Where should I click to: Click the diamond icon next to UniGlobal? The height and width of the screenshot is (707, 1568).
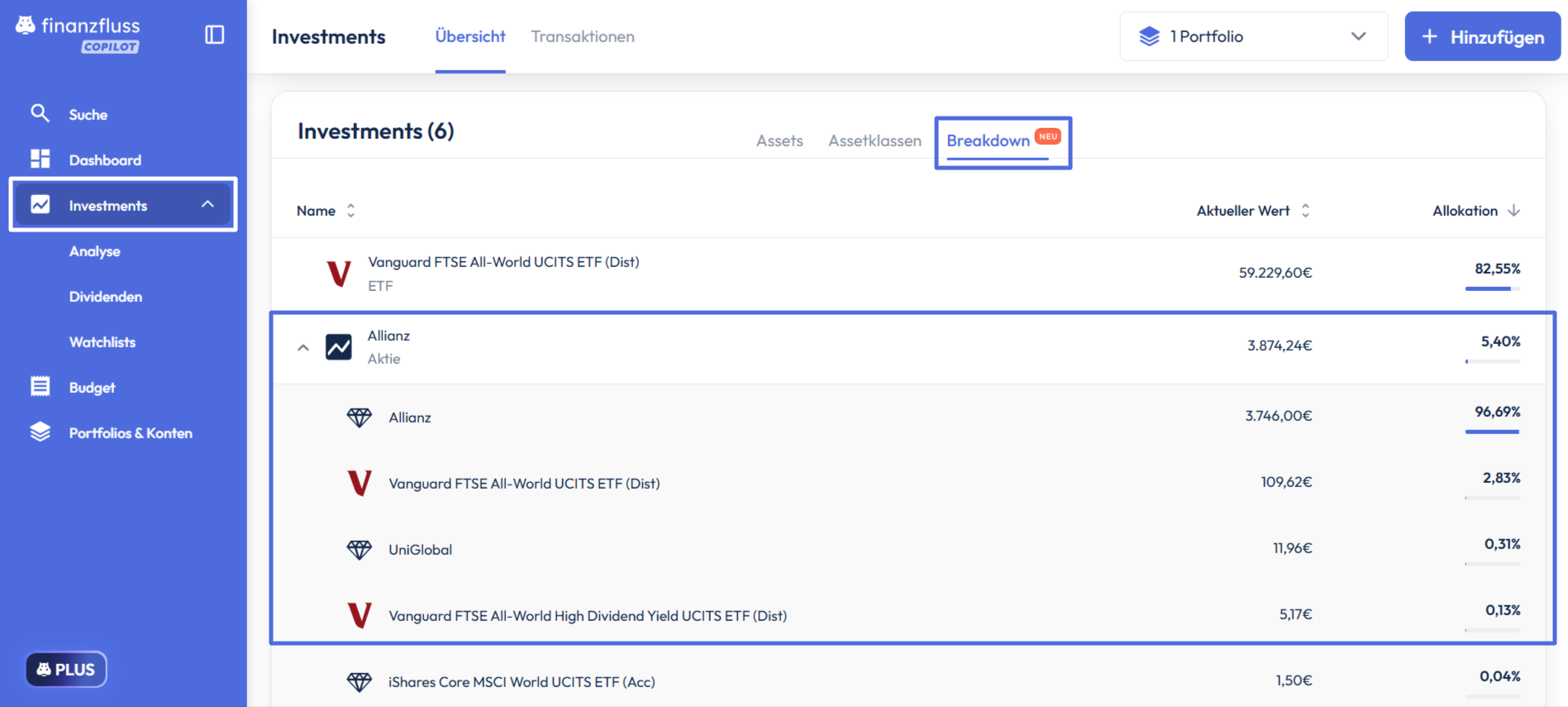point(359,550)
